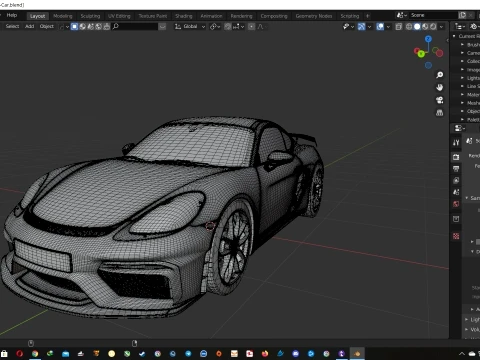Open outliner display mode dropdown
Screen dimensions: 480x360
474,26
